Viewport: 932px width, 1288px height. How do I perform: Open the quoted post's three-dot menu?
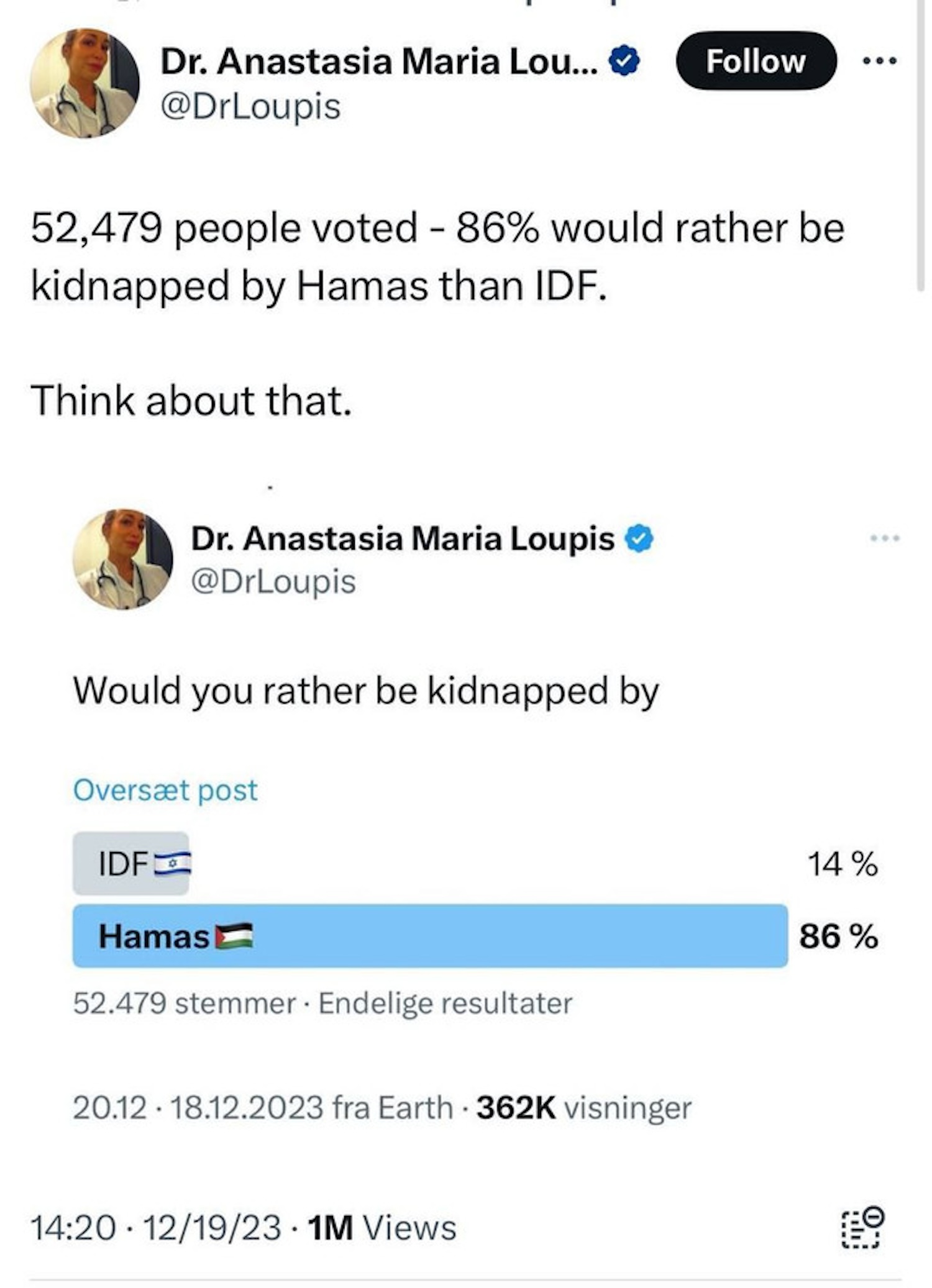[884, 538]
